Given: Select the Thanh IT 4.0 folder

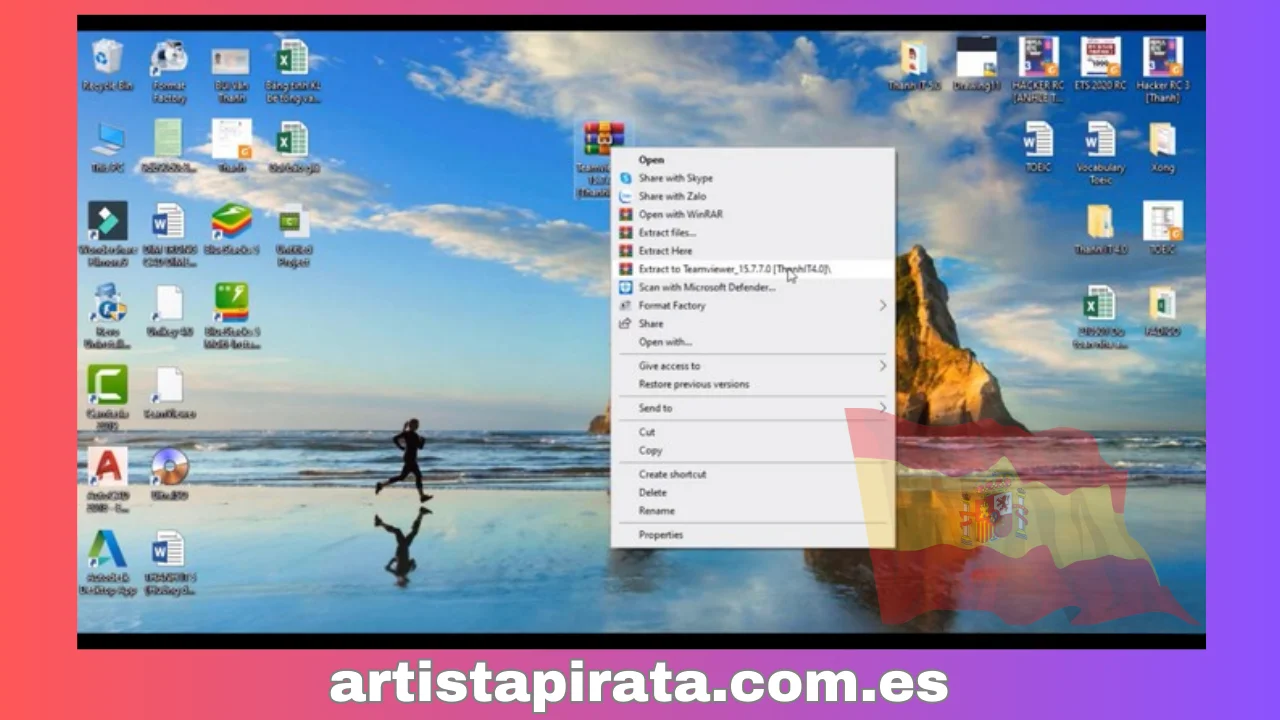Looking at the screenshot, I should [1100, 228].
